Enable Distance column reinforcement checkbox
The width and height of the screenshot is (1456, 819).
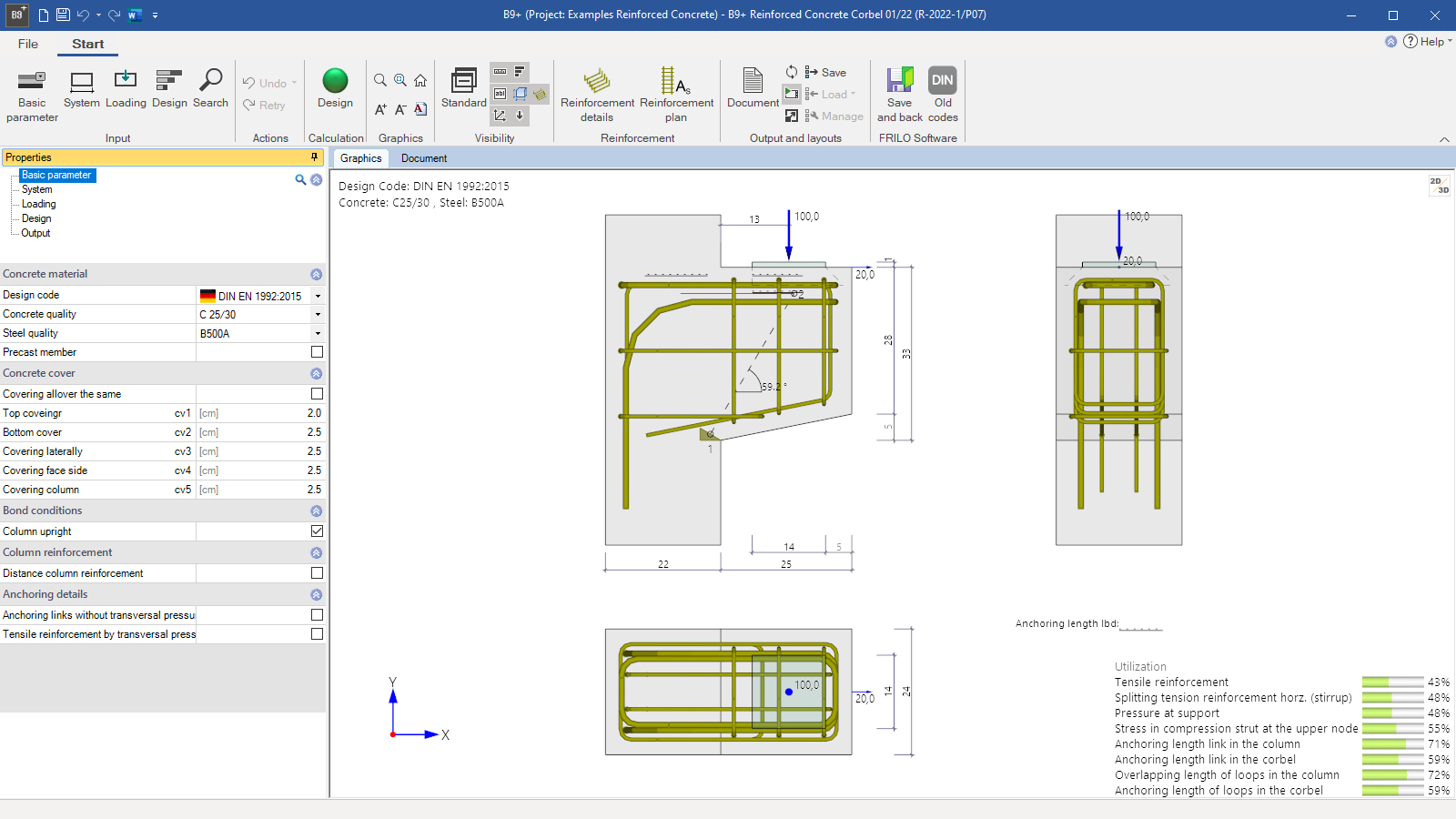[x=317, y=572]
